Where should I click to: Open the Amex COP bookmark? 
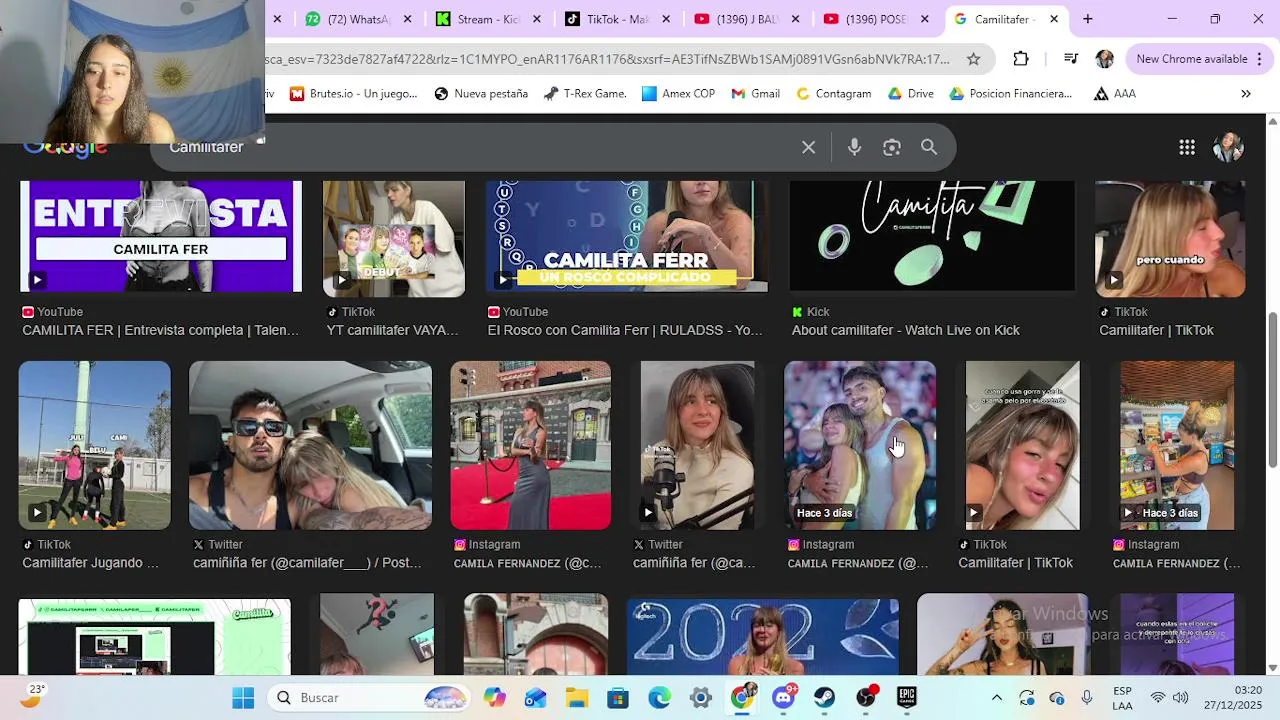coord(678,94)
